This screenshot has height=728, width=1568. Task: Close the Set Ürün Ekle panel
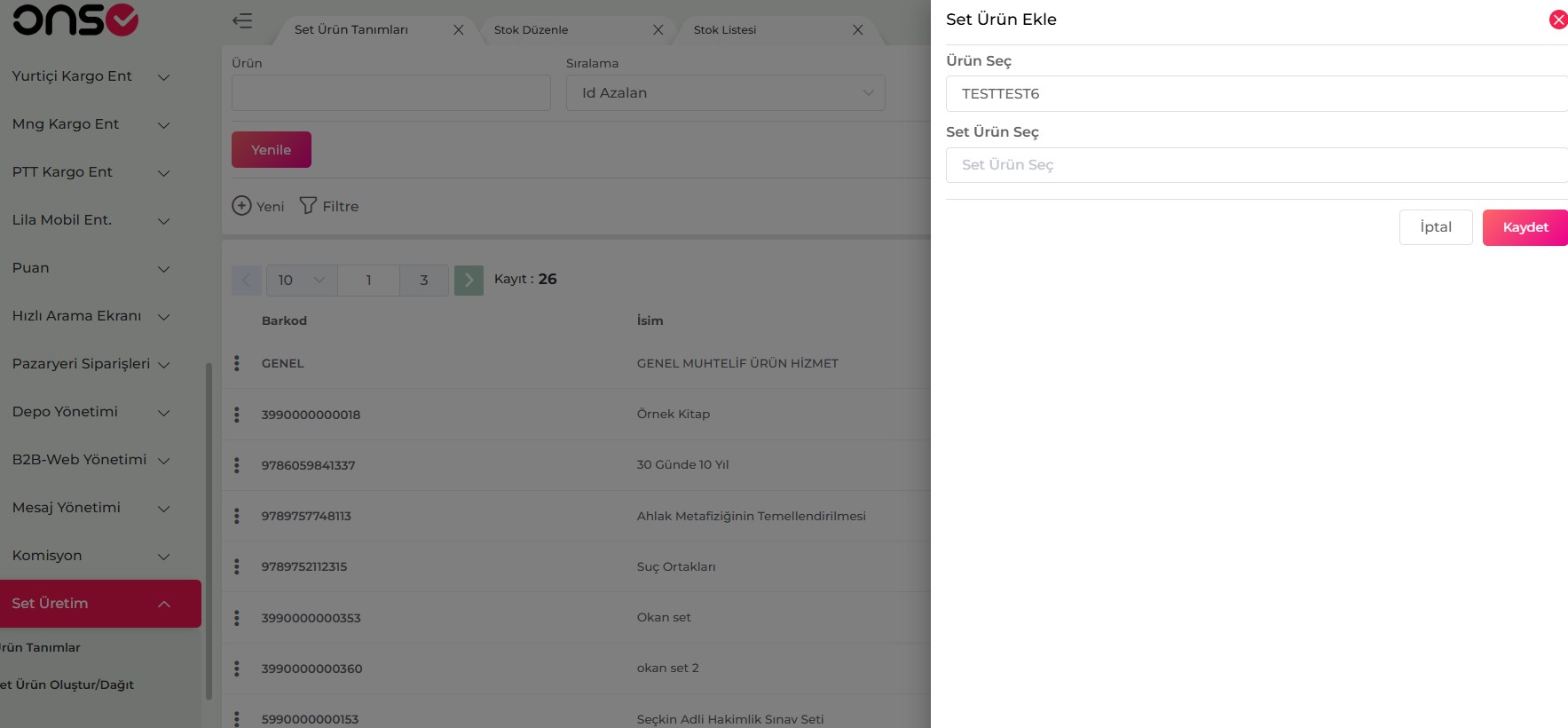click(1558, 20)
